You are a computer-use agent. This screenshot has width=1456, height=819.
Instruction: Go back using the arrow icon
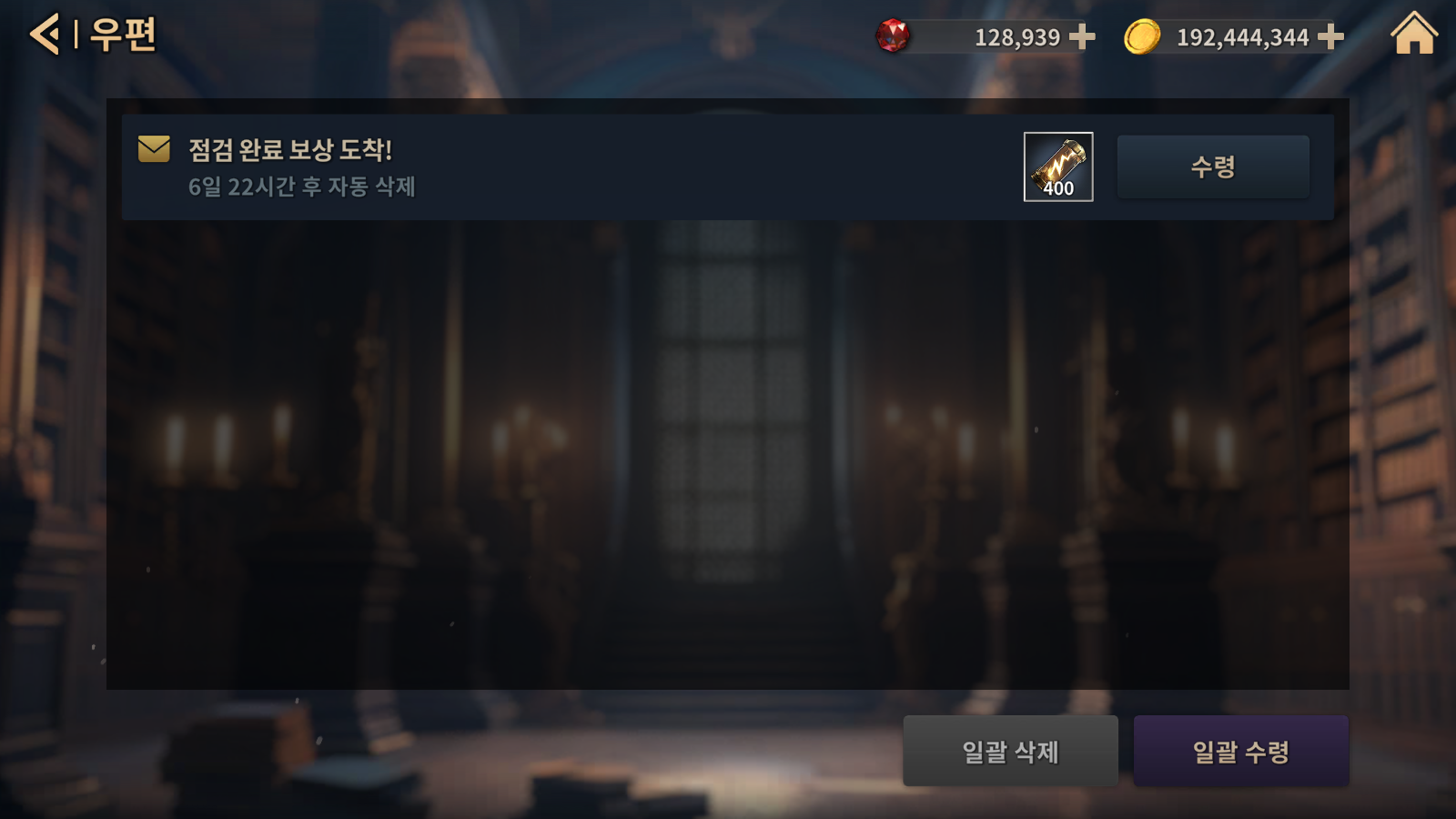(x=44, y=35)
